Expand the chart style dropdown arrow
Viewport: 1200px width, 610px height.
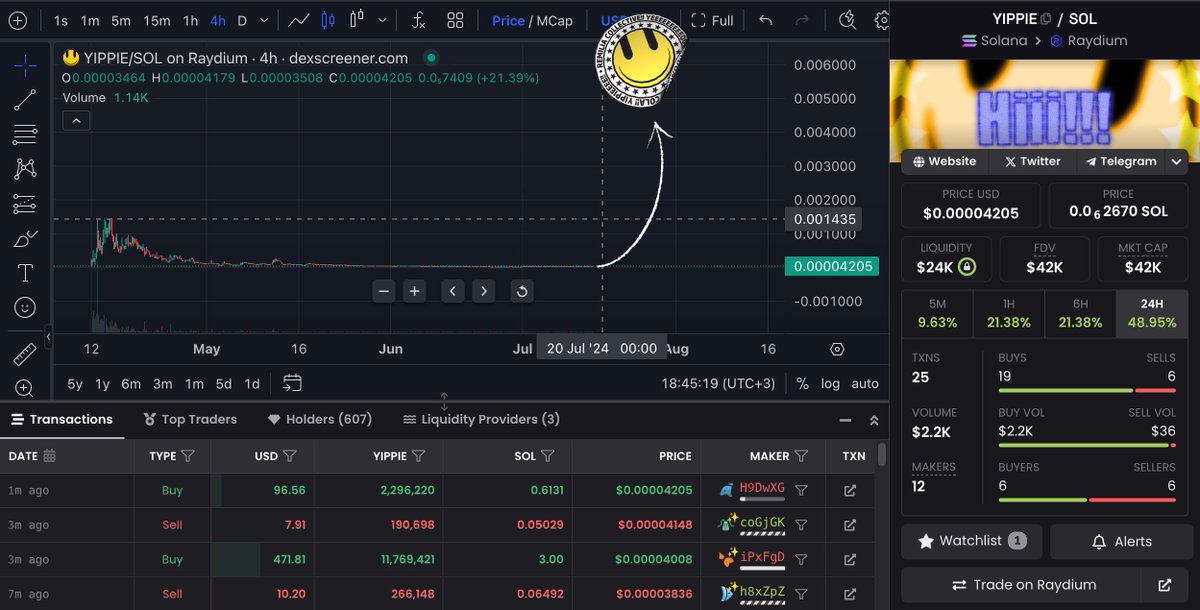click(x=384, y=20)
